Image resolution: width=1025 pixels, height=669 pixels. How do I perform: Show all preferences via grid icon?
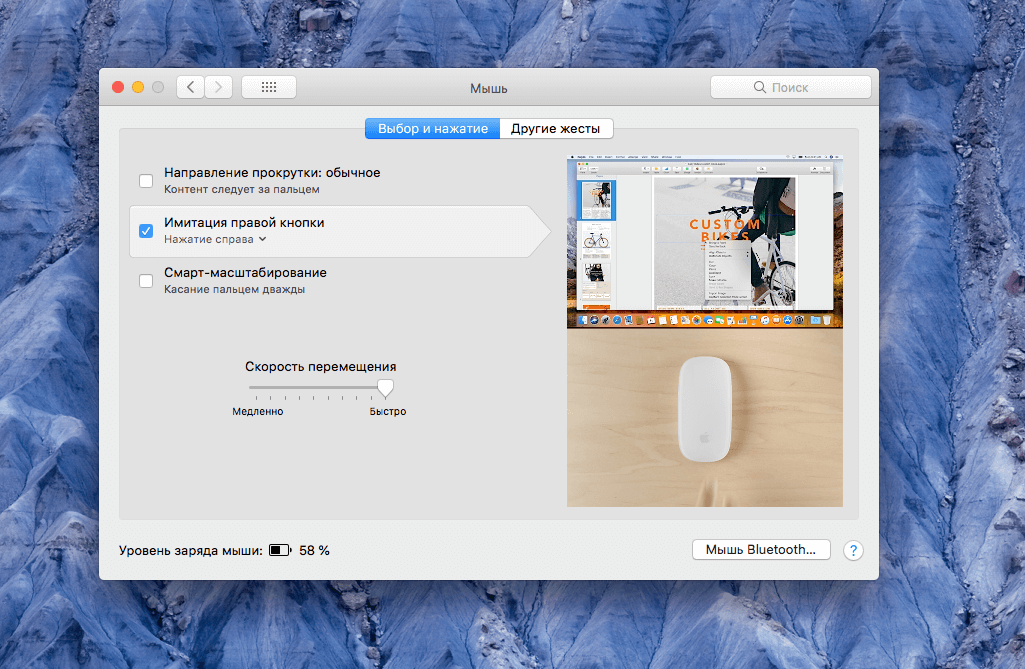tap(268, 87)
